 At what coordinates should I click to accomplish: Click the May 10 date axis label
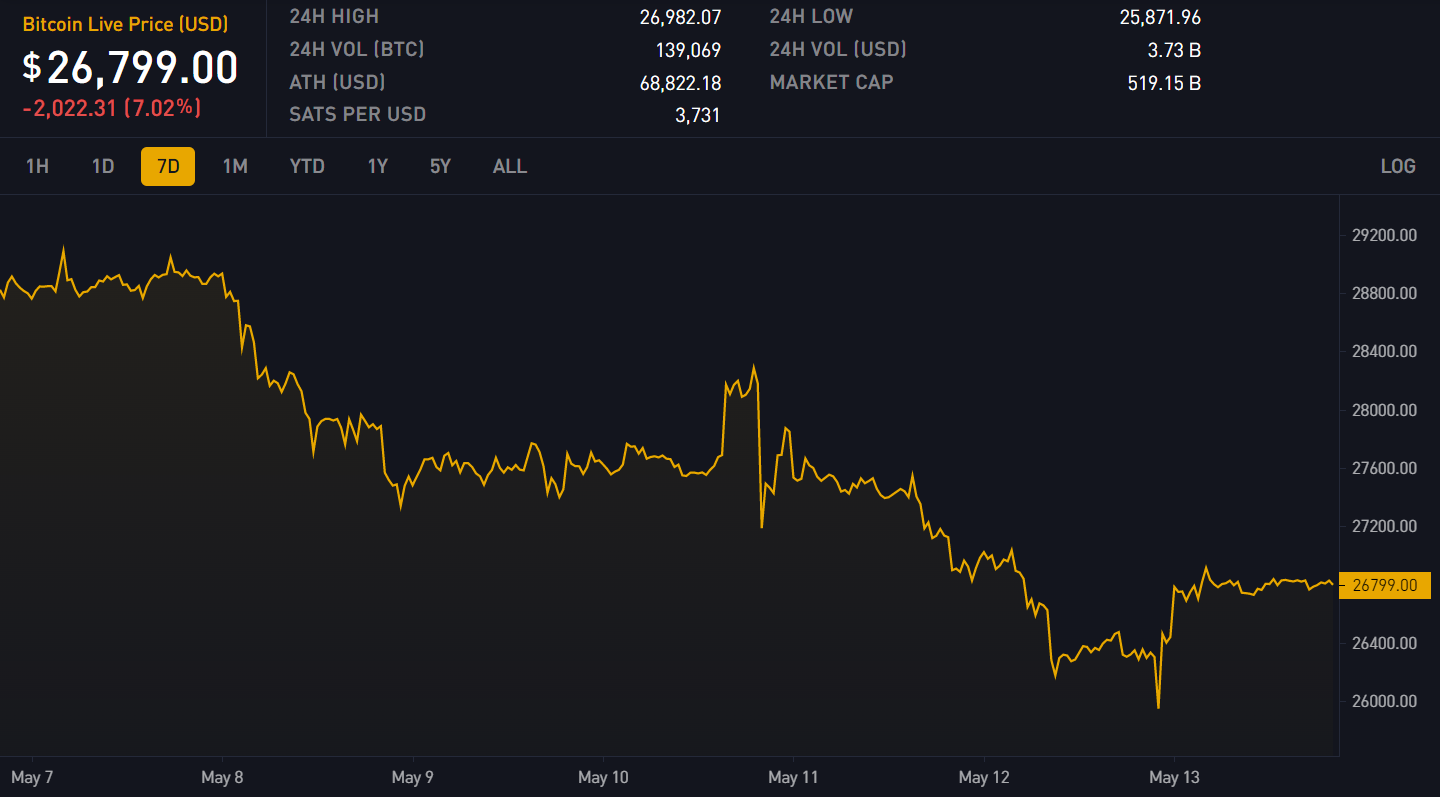(x=604, y=777)
